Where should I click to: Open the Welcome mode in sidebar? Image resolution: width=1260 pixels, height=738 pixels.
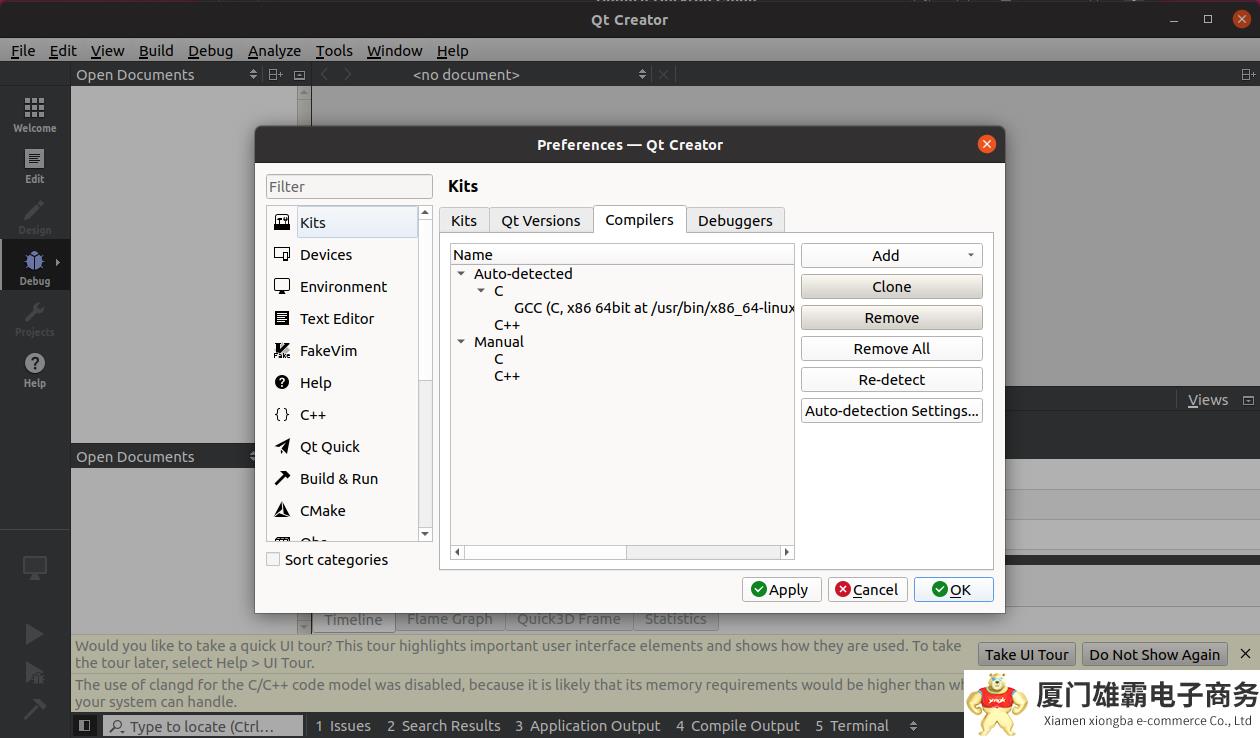[x=34, y=114]
